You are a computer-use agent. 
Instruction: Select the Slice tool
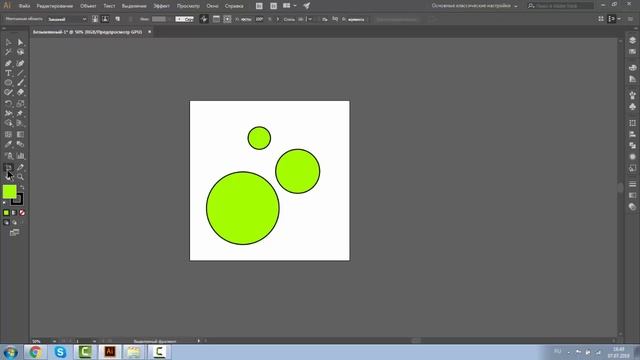pyautogui.click(x=20, y=167)
